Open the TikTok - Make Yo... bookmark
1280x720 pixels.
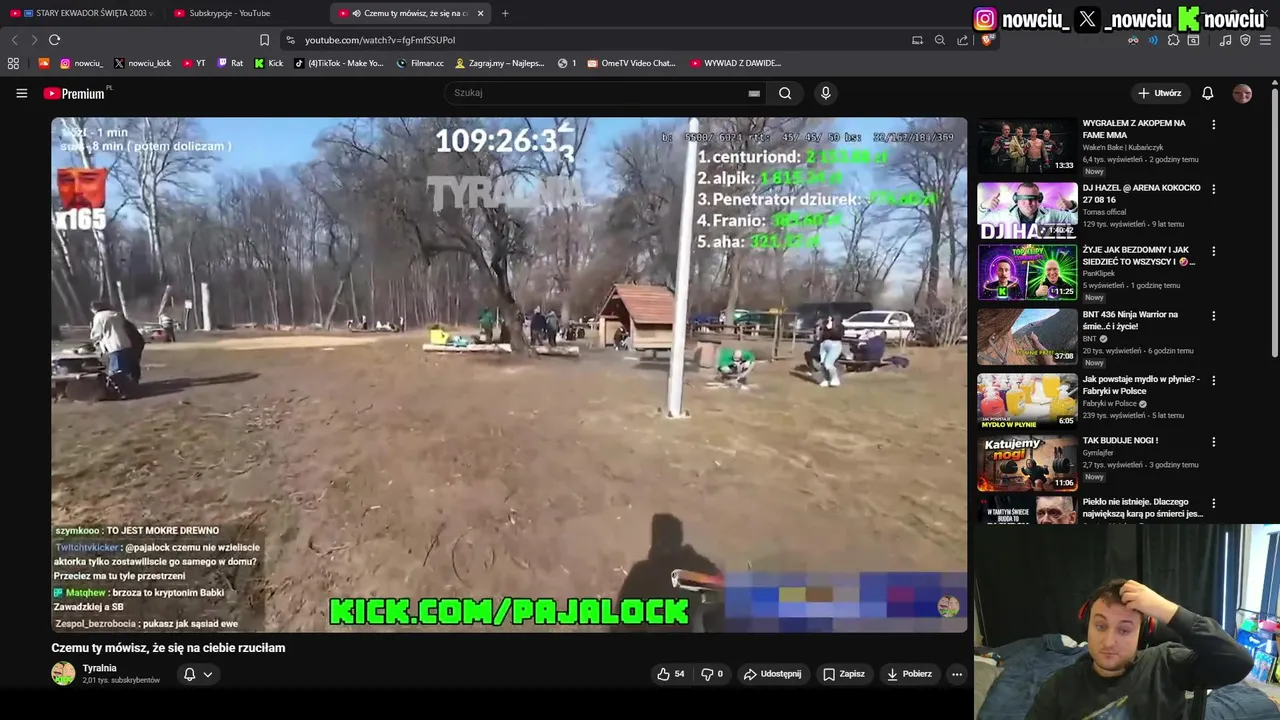click(338, 63)
